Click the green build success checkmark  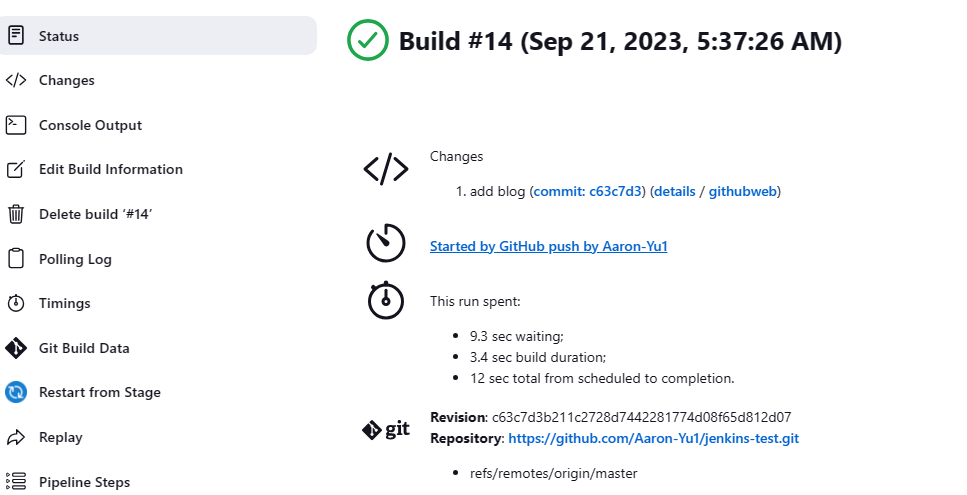pyautogui.click(x=368, y=41)
